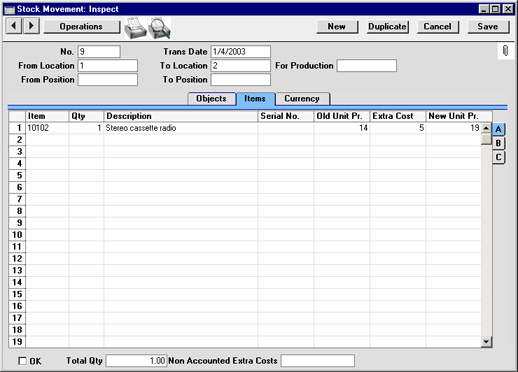Click the Qty column header
The image size is (518, 372).
coord(86,116)
